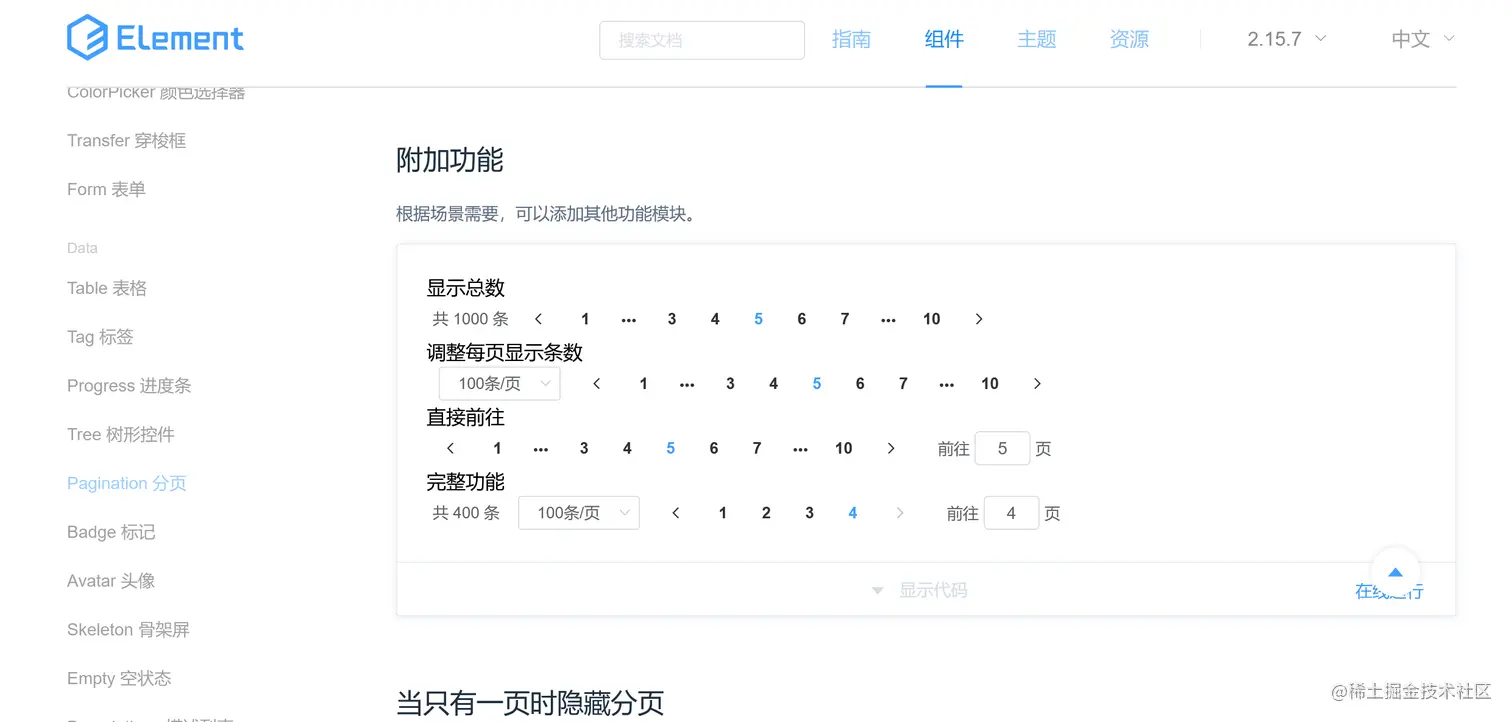Screen dimensions: 1512x722
Task: Click the ellipsis before page 3 in 直接前往 demo
Action: [x=540, y=448]
